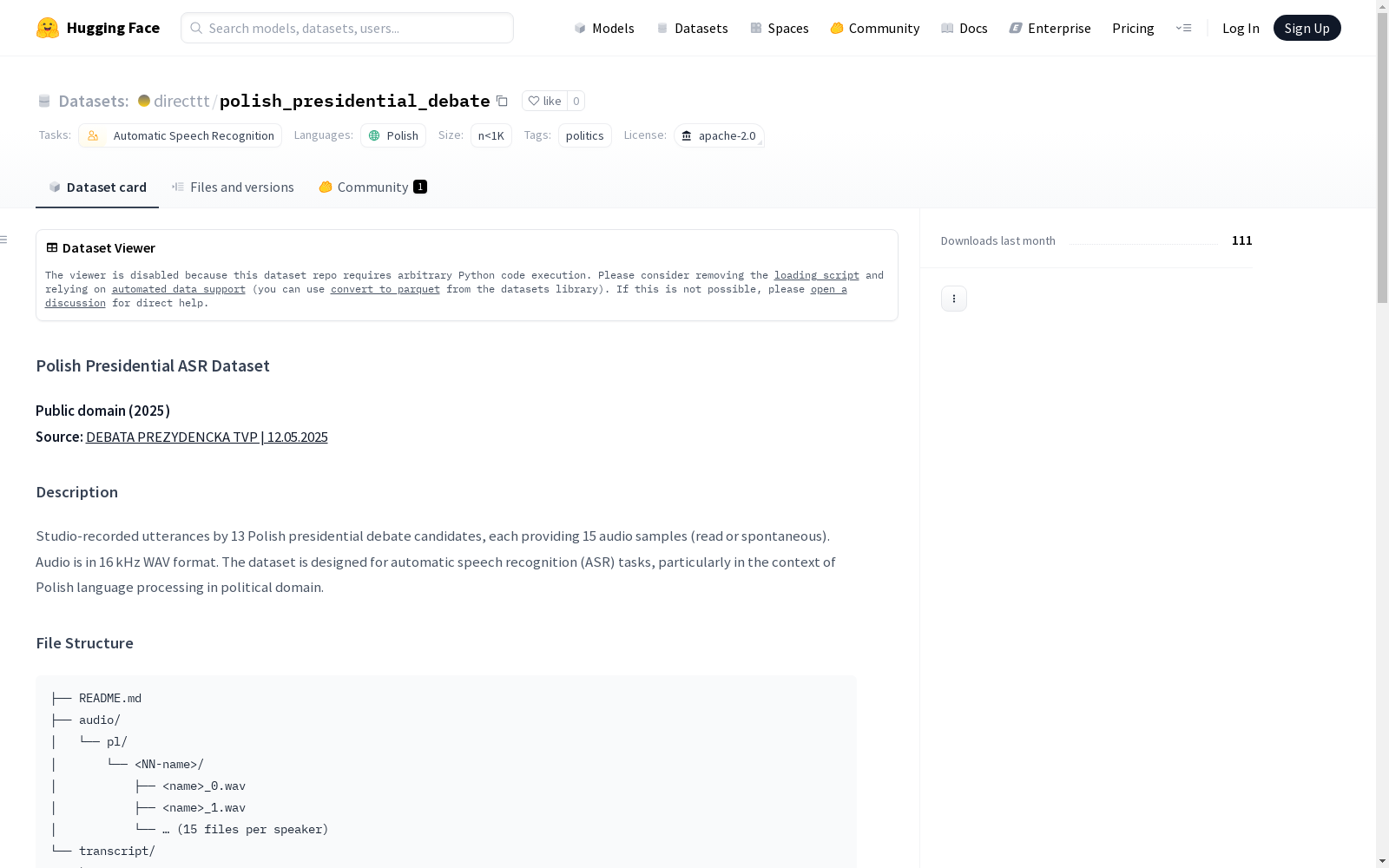Viewport: 1389px width, 868px height.
Task: Open the DEBATA PREZYDENCKA TVP source link
Action: (207, 437)
